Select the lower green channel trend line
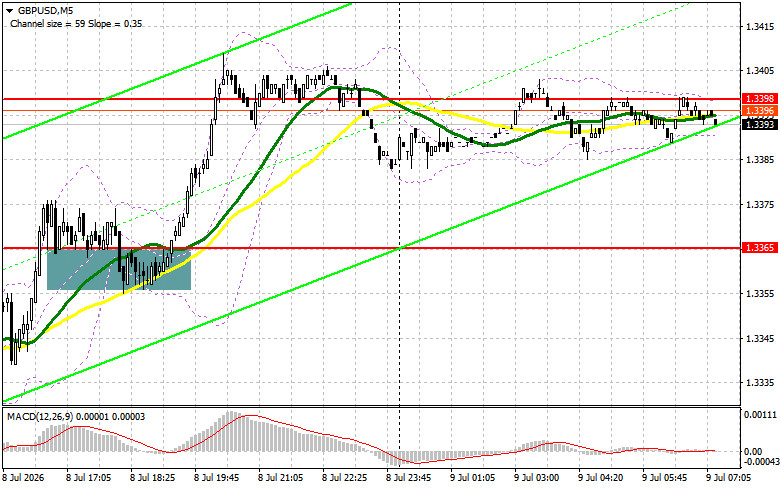The width and height of the screenshot is (781, 489). [x=371, y=259]
